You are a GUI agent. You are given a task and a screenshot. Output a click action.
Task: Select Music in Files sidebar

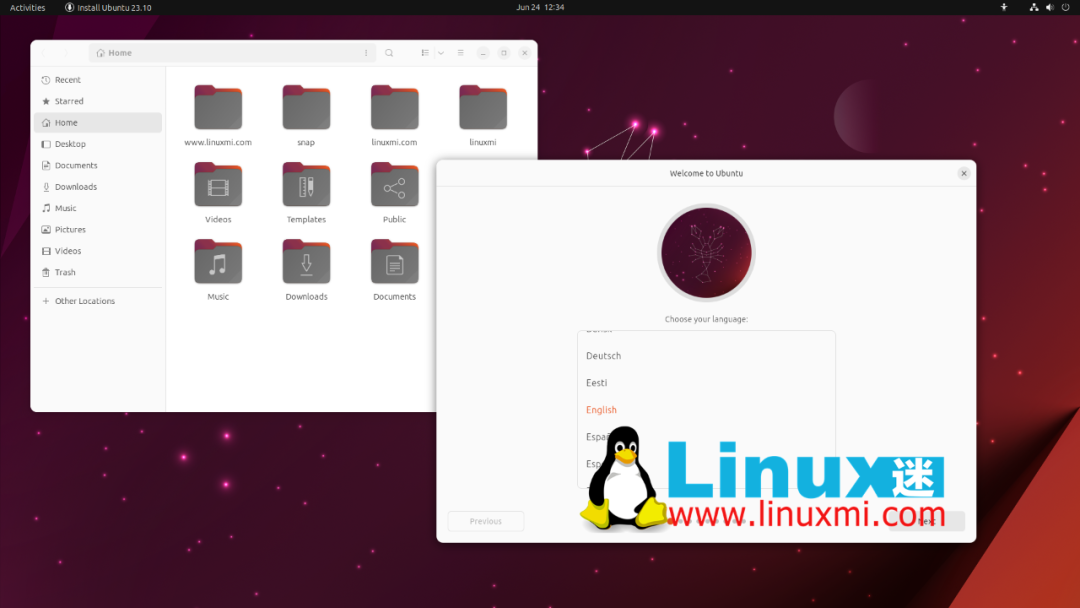click(98, 208)
